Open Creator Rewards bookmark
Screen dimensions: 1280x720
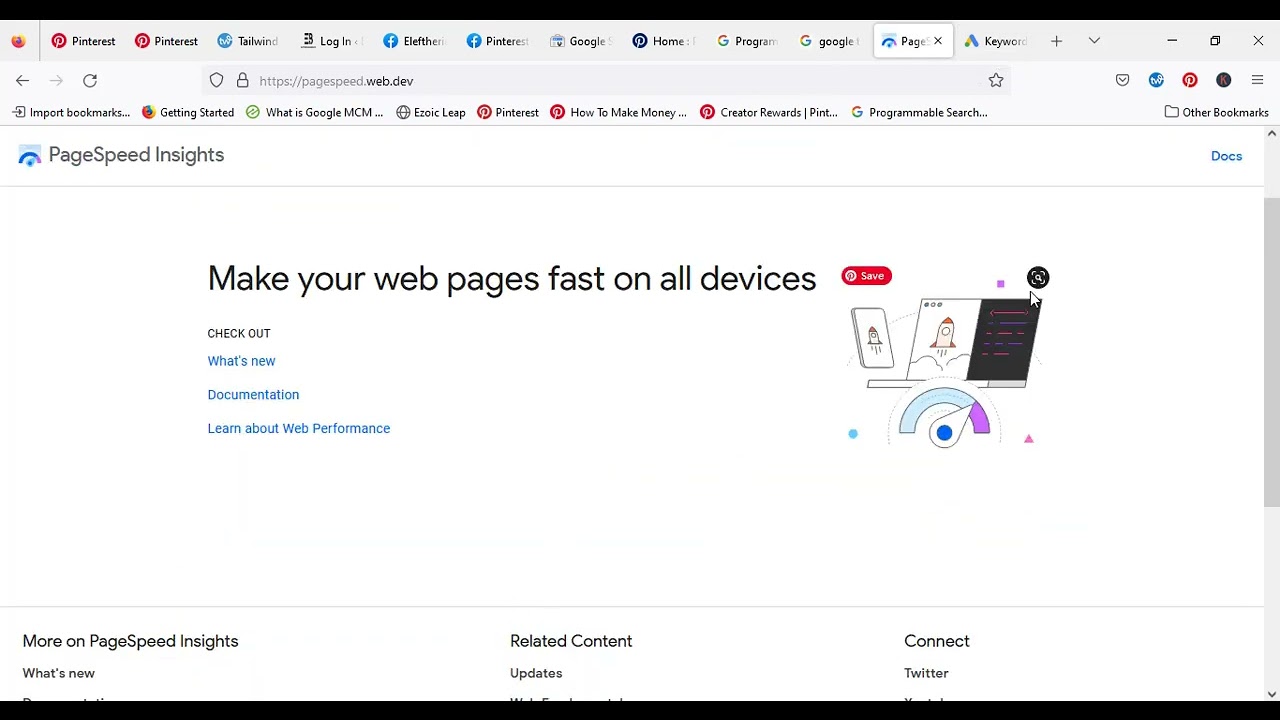pyautogui.click(x=769, y=112)
